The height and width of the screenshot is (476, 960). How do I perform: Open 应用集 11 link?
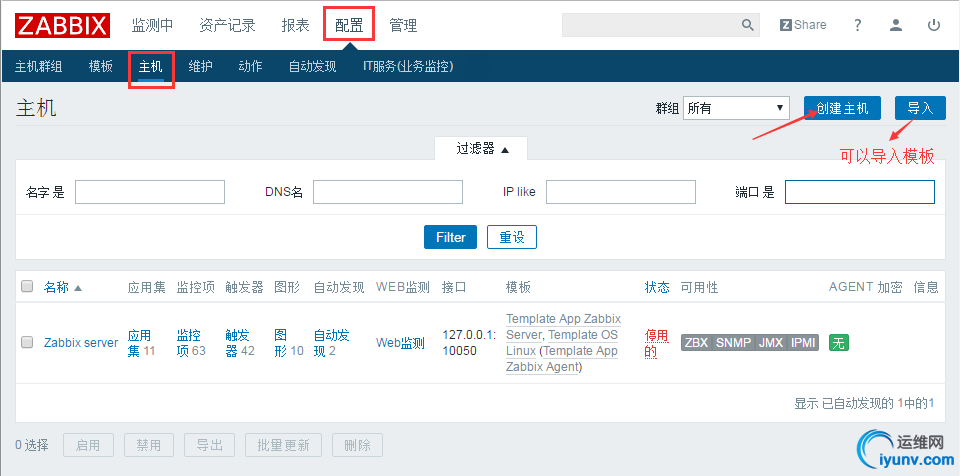coord(141,343)
